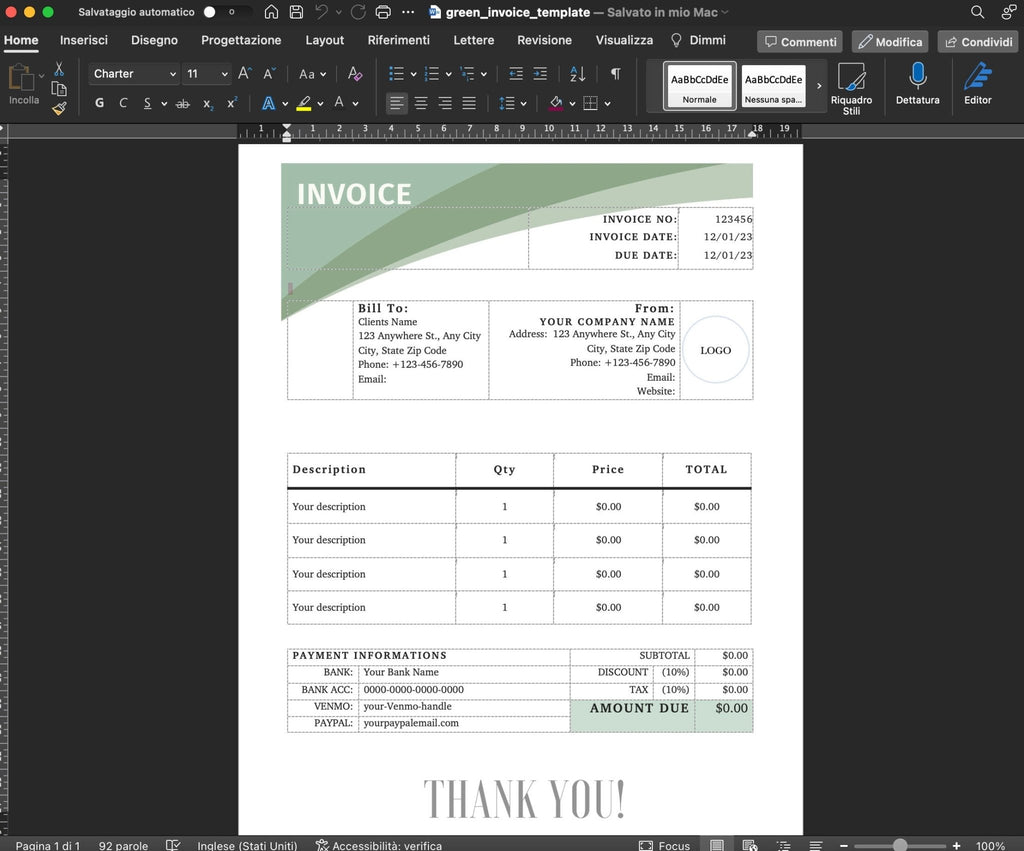Select the bulleted list icon

pyautogui.click(x=396, y=73)
